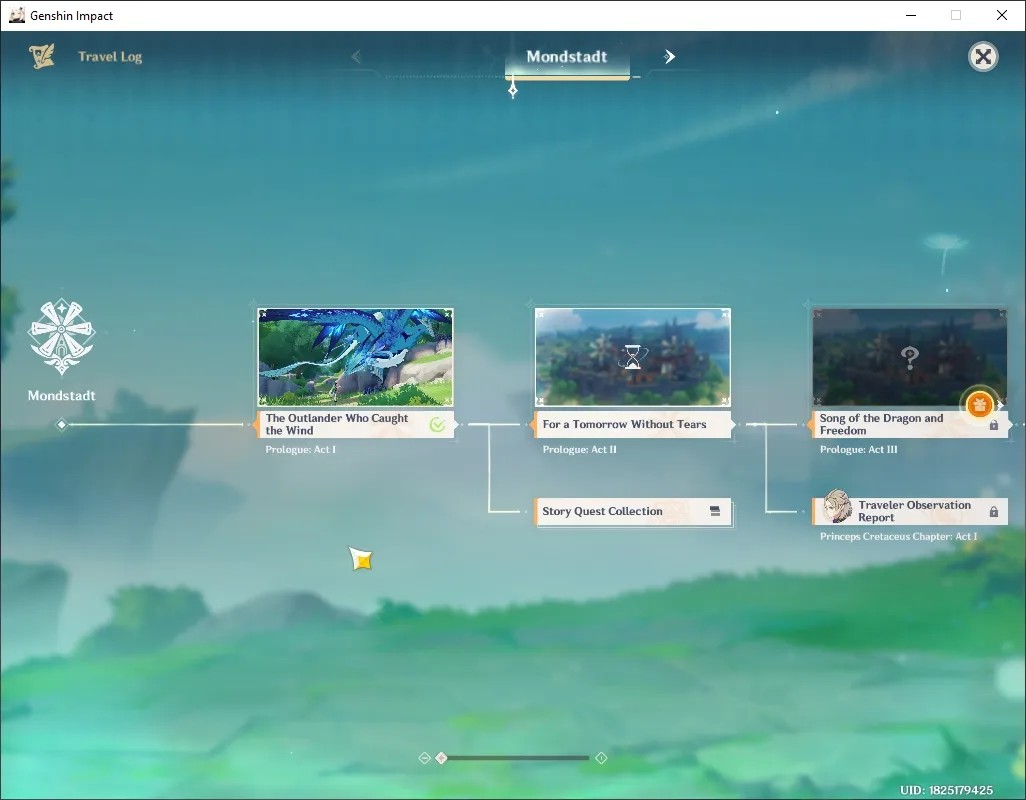Click green completed checkmark on Act I
Screen dimensions: 1026x800
pyautogui.click(x=437, y=425)
